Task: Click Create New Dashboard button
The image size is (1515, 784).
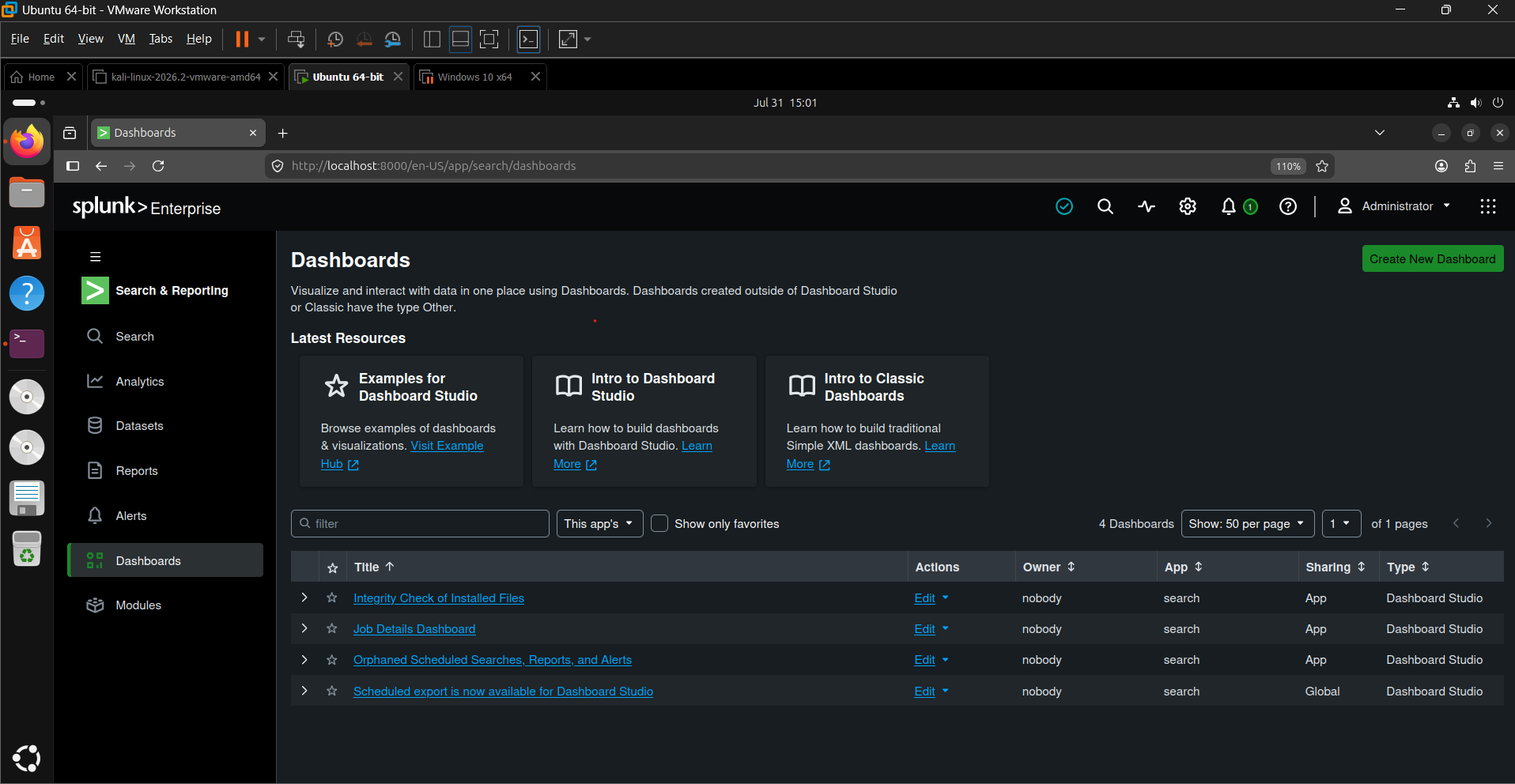Action: click(x=1433, y=259)
